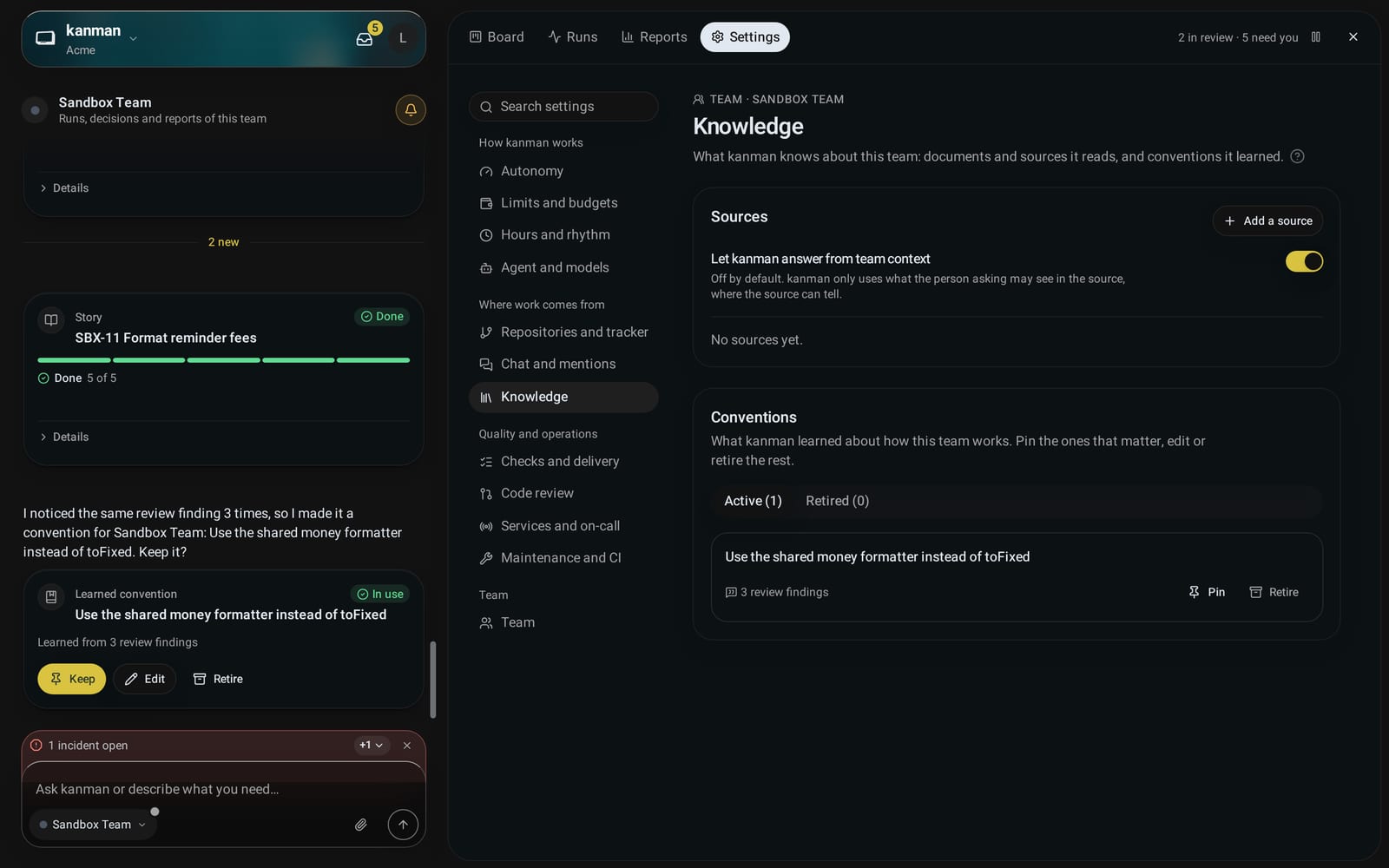
Task: Switch to the Runs tab
Action: [x=573, y=37]
